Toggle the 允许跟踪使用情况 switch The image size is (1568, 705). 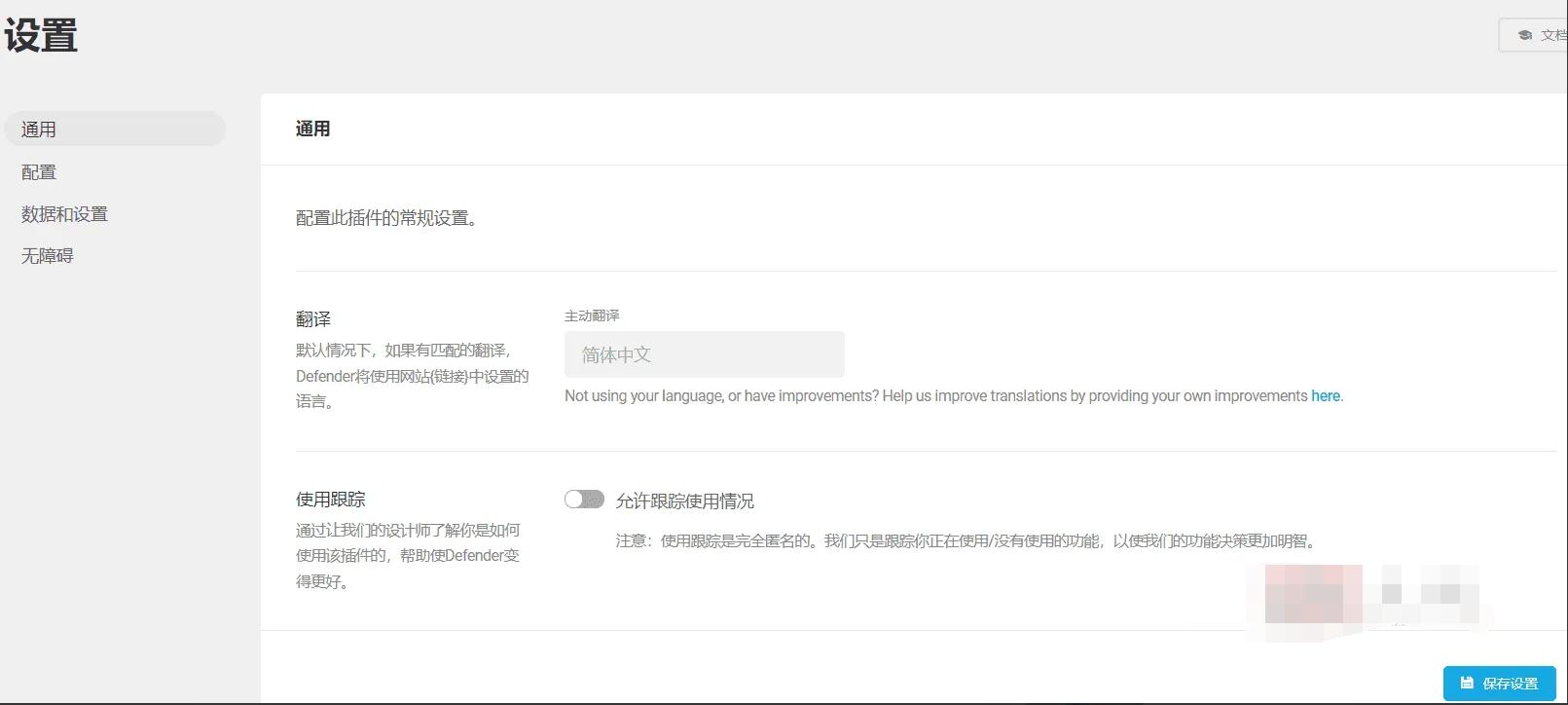(x=584, y=500)
